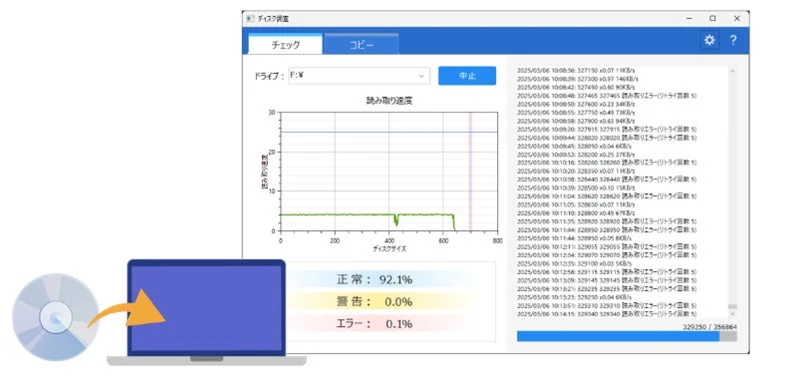Open settings with the gear icon
This screenshot has width=788, height=376.
709,40
